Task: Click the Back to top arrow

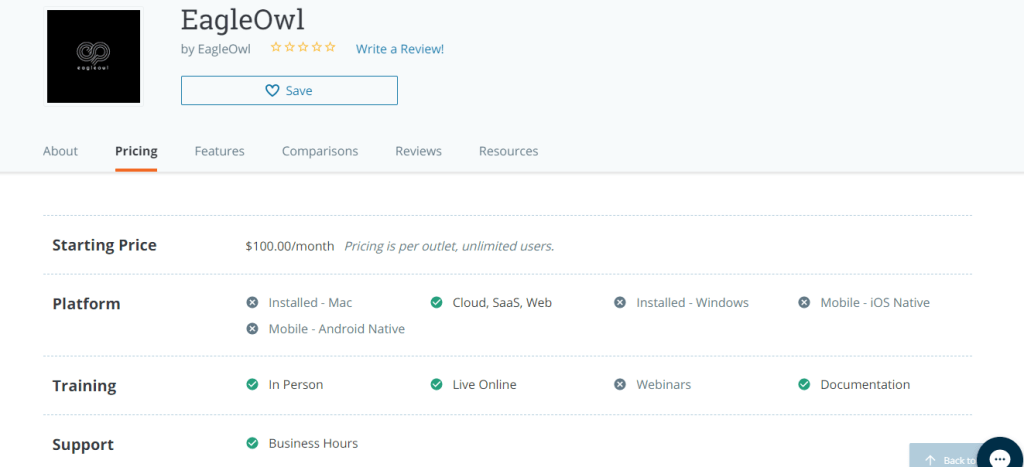Action: click(x=931, y=460)
